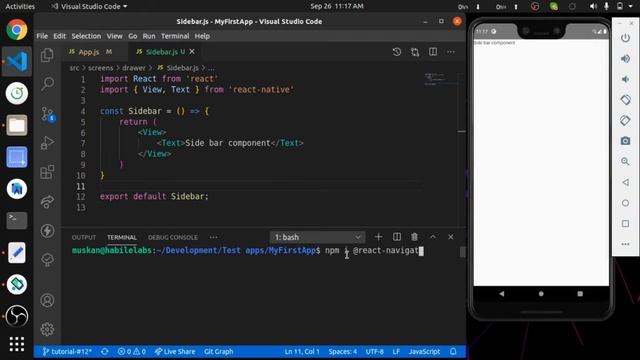Open the Extensions view
640x360 pixels.
(47, 172)
